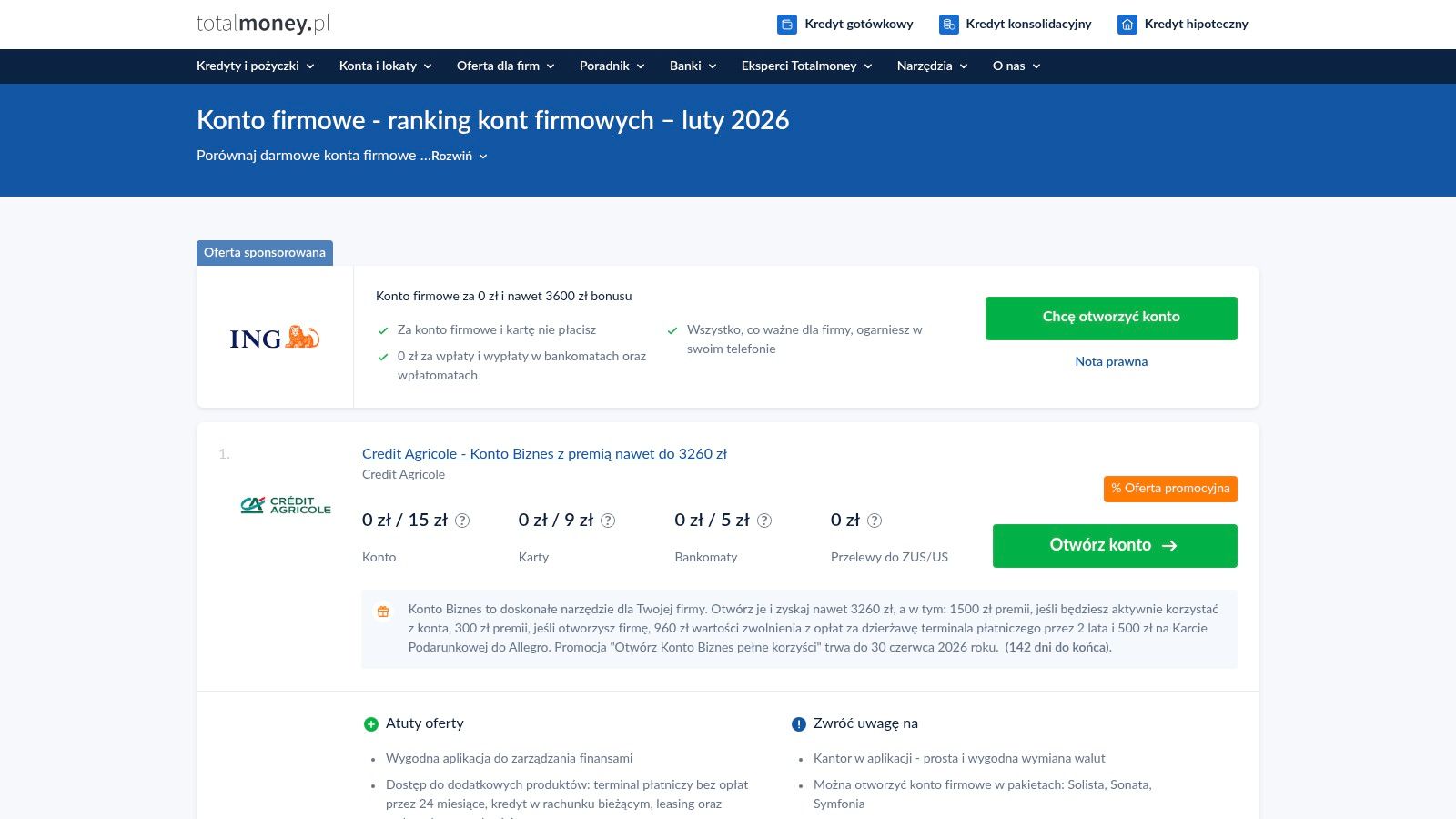Viewport: 1456px width, 819px height.
Task: Click the Kredyt hipoteczny house icon
Action: coord(1127,25)
